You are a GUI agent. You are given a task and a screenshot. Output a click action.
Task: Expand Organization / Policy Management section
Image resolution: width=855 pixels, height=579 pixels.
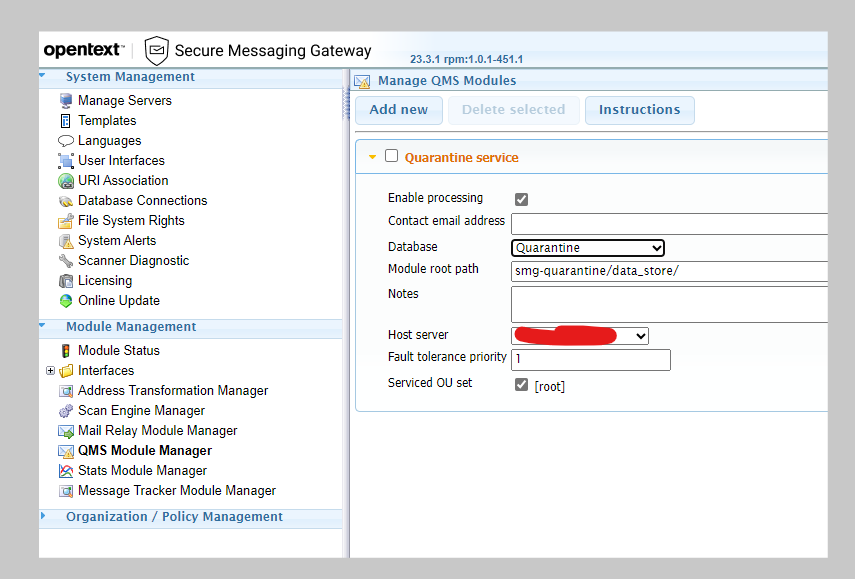pyautogui.click(x=174, y=517)
